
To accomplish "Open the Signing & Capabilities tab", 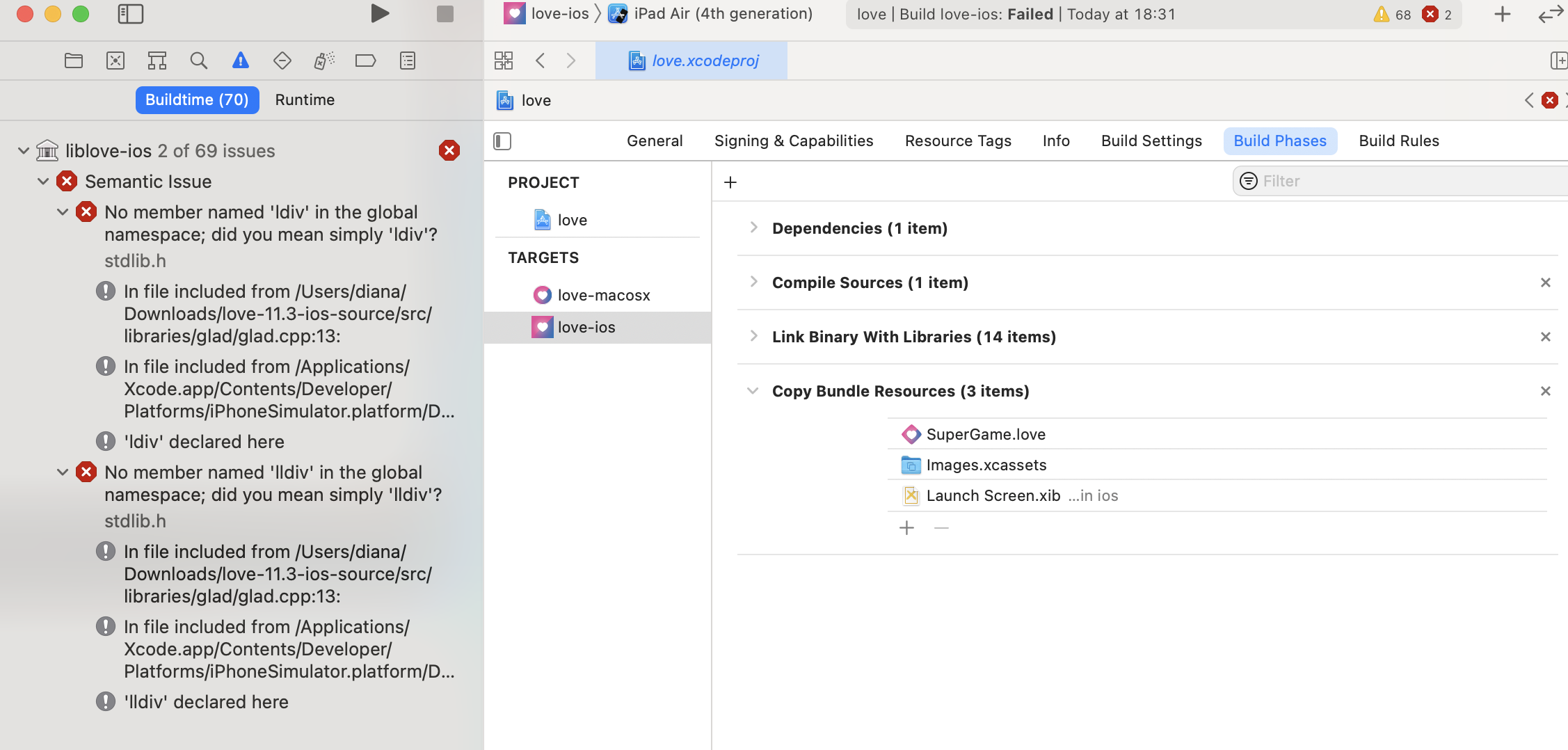I will (794, 141).
